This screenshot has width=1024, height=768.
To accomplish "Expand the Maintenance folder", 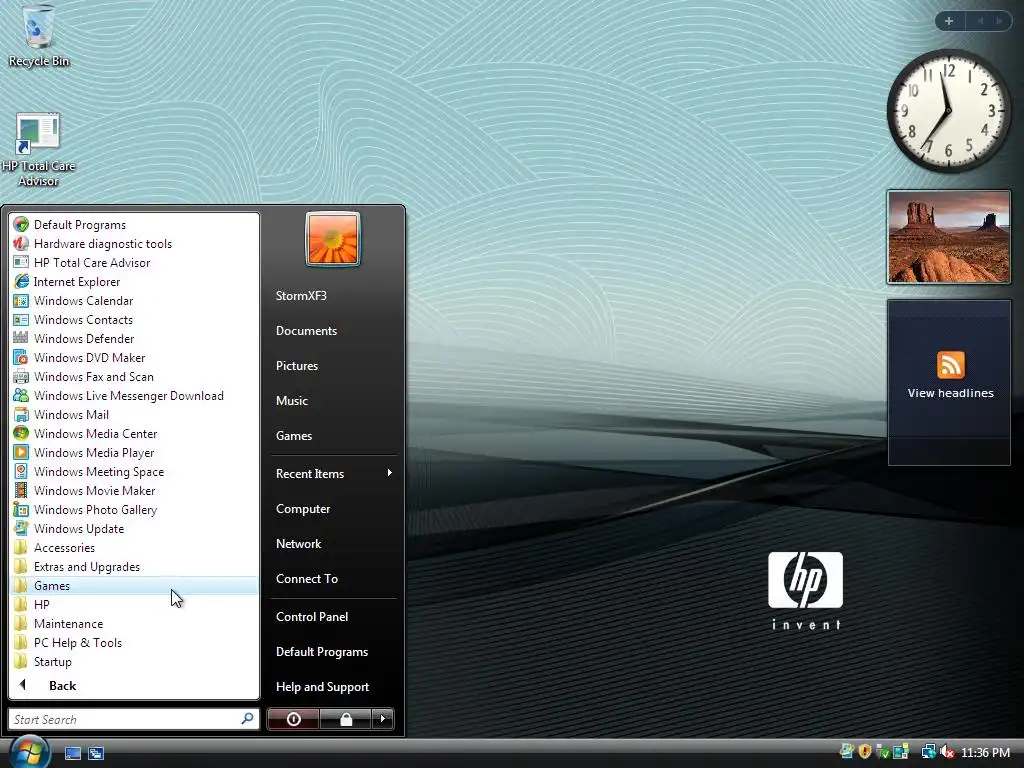I will click(x=135, y=623).
